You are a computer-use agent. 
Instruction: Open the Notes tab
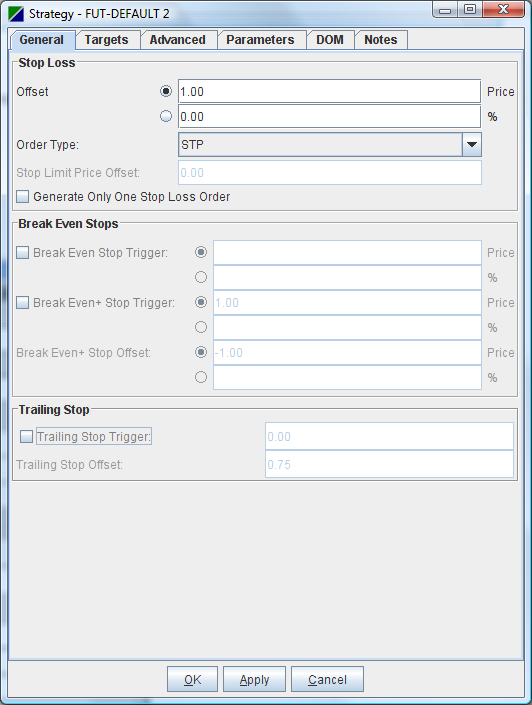pyautogui.click(x=381, y=40)
